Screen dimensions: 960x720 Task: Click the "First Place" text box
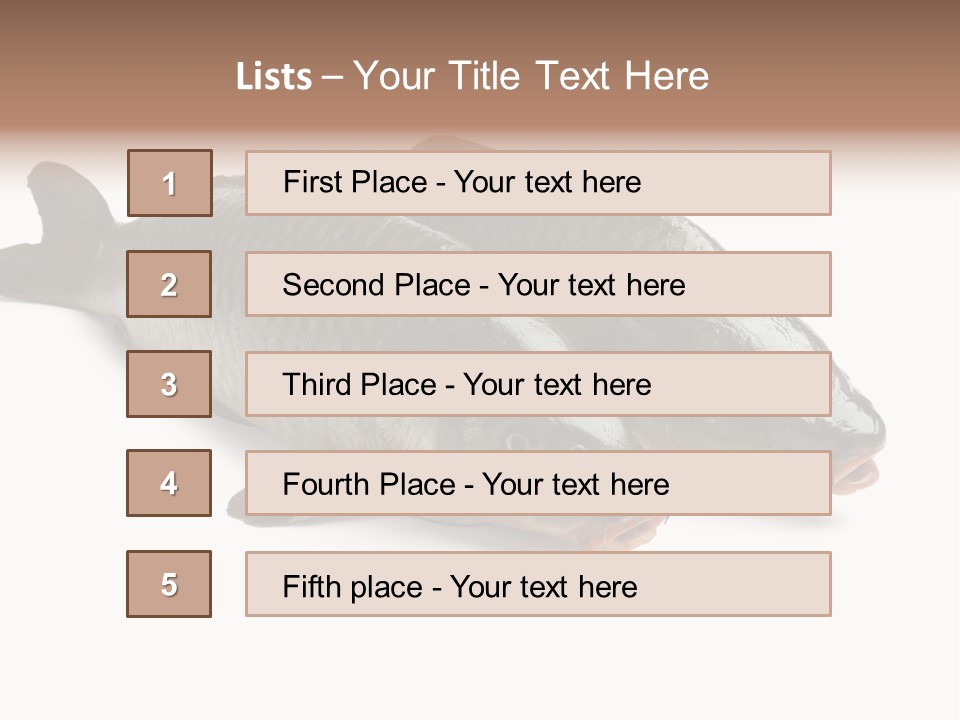(538, 183)
